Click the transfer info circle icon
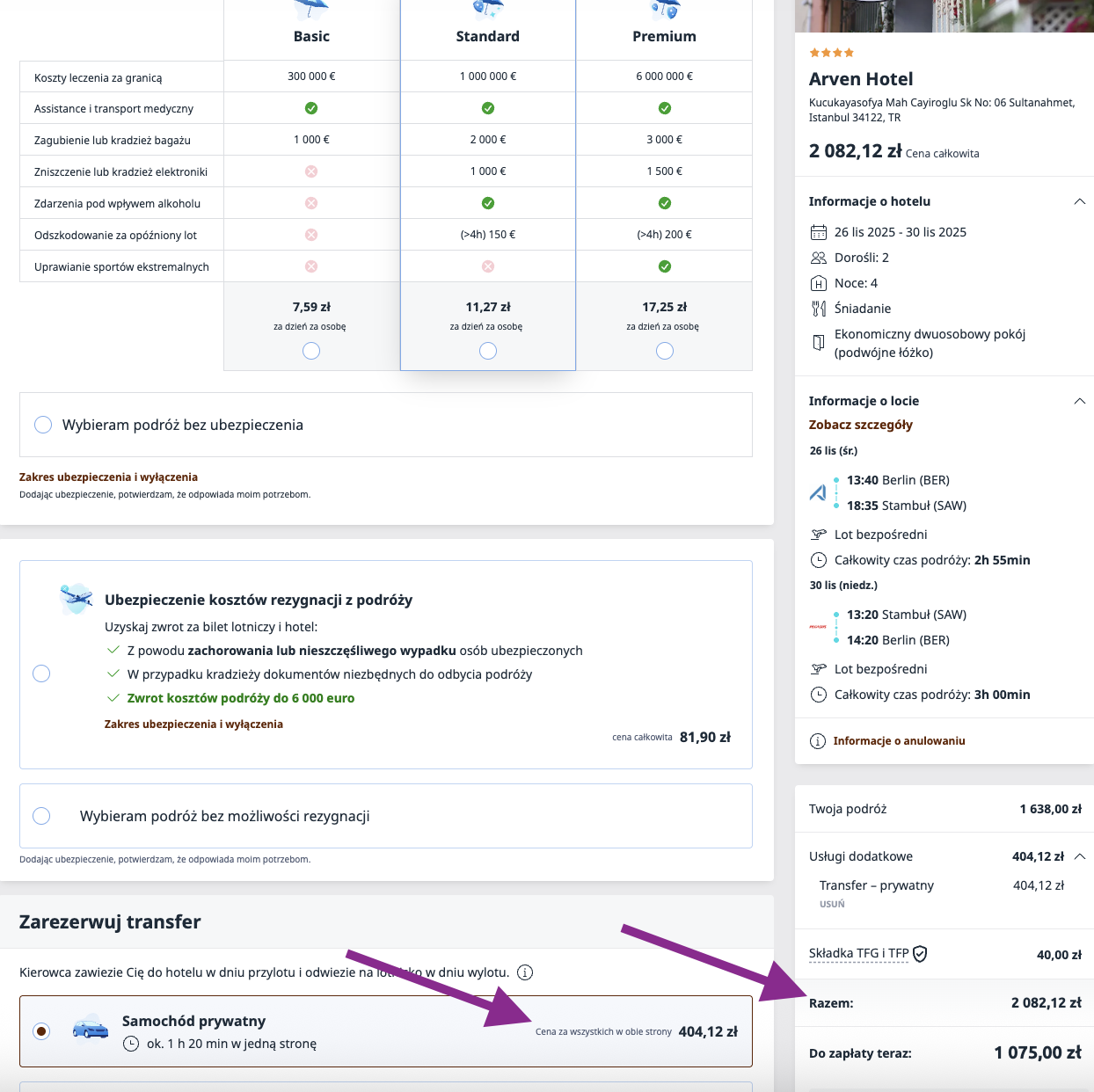1094x1092 pixels. point(525,972)
